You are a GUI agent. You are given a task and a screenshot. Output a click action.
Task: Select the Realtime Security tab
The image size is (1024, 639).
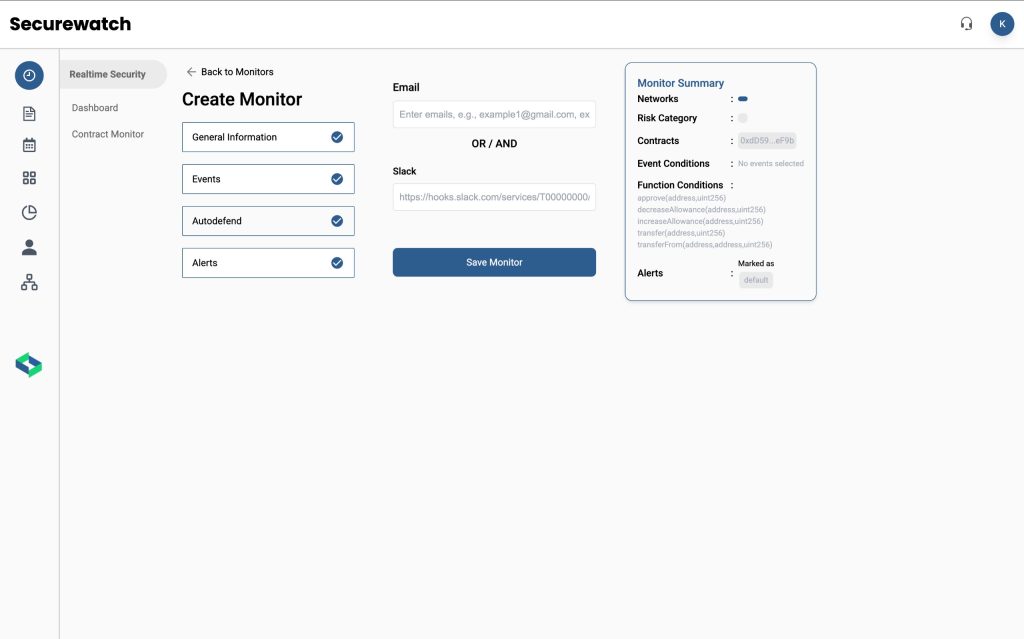pyautogui.click(x=108, y=74)
